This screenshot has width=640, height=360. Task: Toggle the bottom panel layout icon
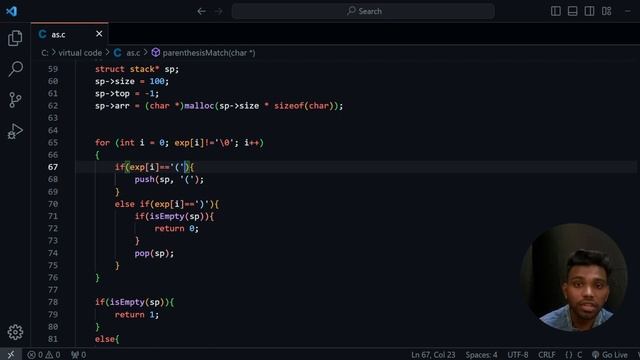pyautogui.click(x=573, y=11)
